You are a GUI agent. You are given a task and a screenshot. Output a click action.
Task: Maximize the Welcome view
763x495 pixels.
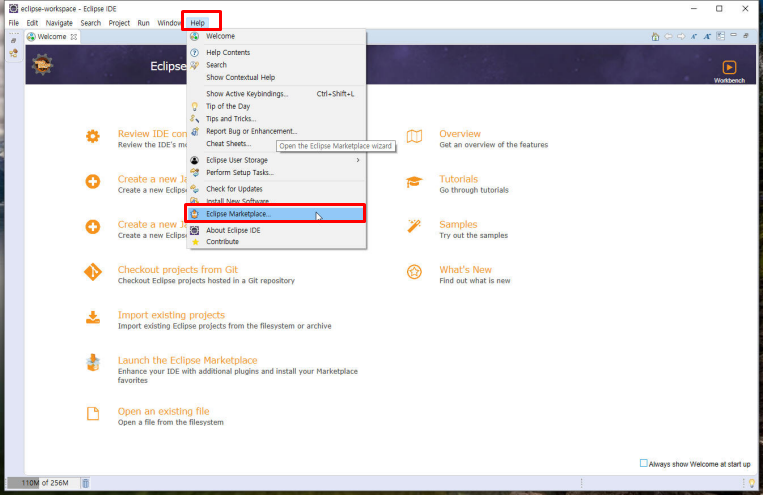click(746, 36)
